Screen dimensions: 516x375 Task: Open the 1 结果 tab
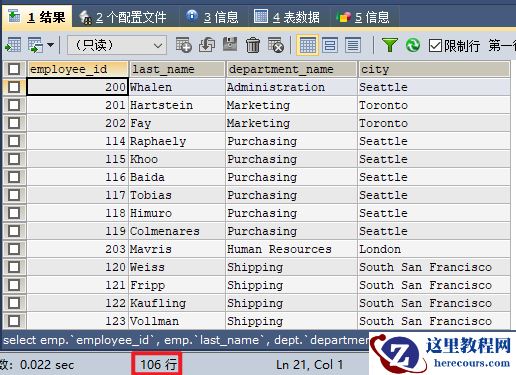pos(37,17)
